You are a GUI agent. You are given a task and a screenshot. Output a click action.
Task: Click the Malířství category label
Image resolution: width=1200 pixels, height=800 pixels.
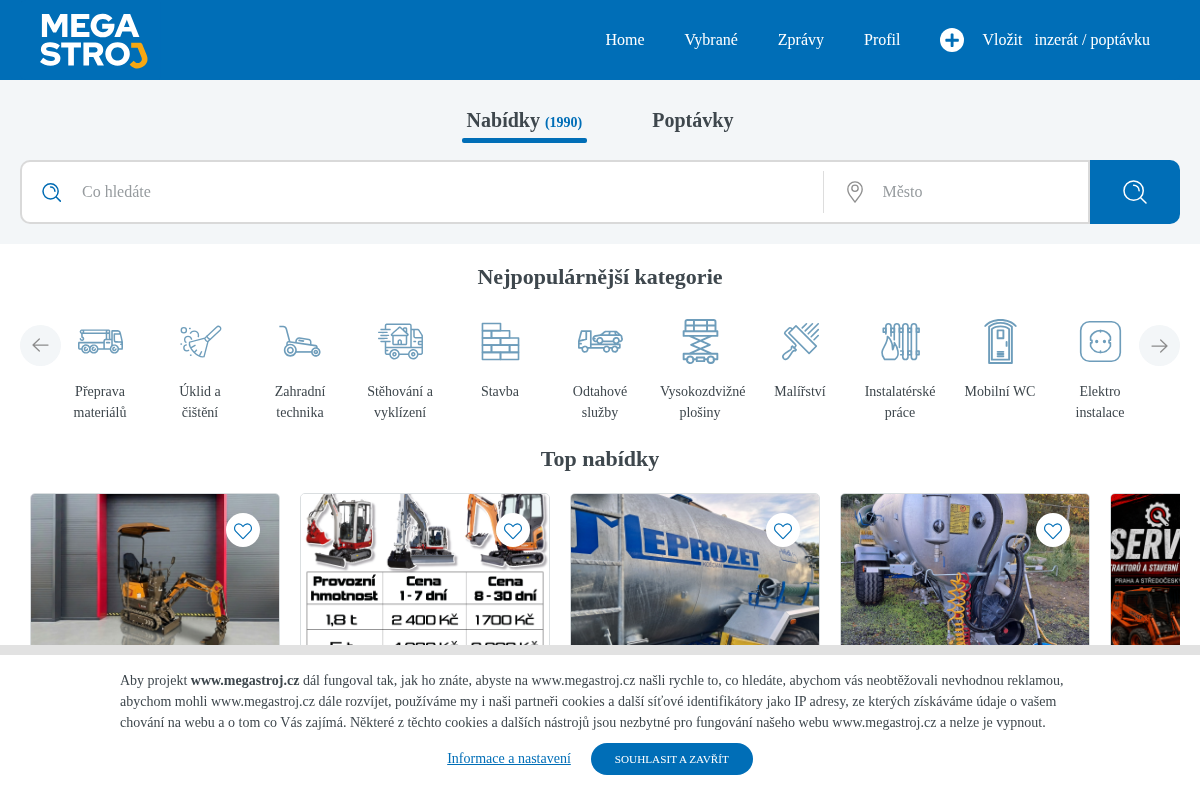click(800, 391)
